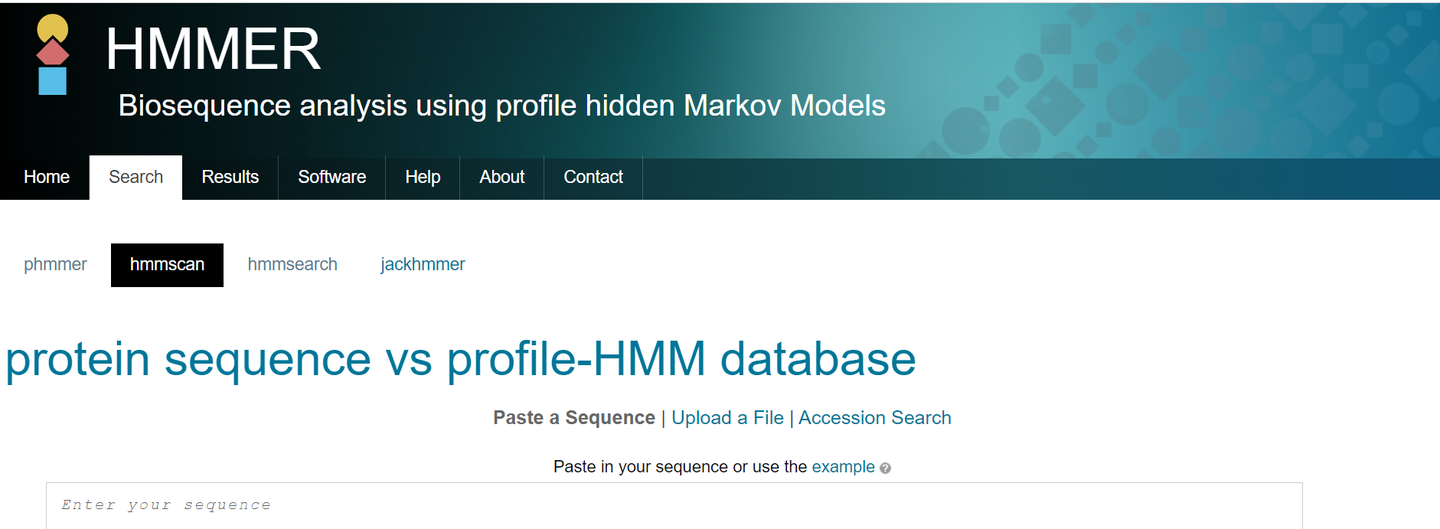Go to the Home navigation tab
Screen dimensions: 1440x529
click(47, 177)
